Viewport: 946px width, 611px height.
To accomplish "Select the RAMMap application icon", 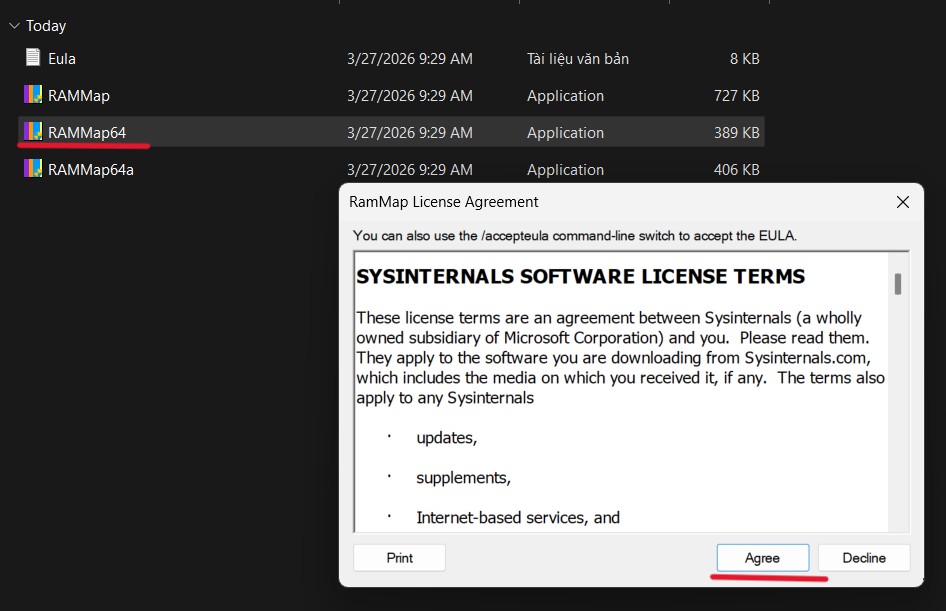I will [33, 95].
